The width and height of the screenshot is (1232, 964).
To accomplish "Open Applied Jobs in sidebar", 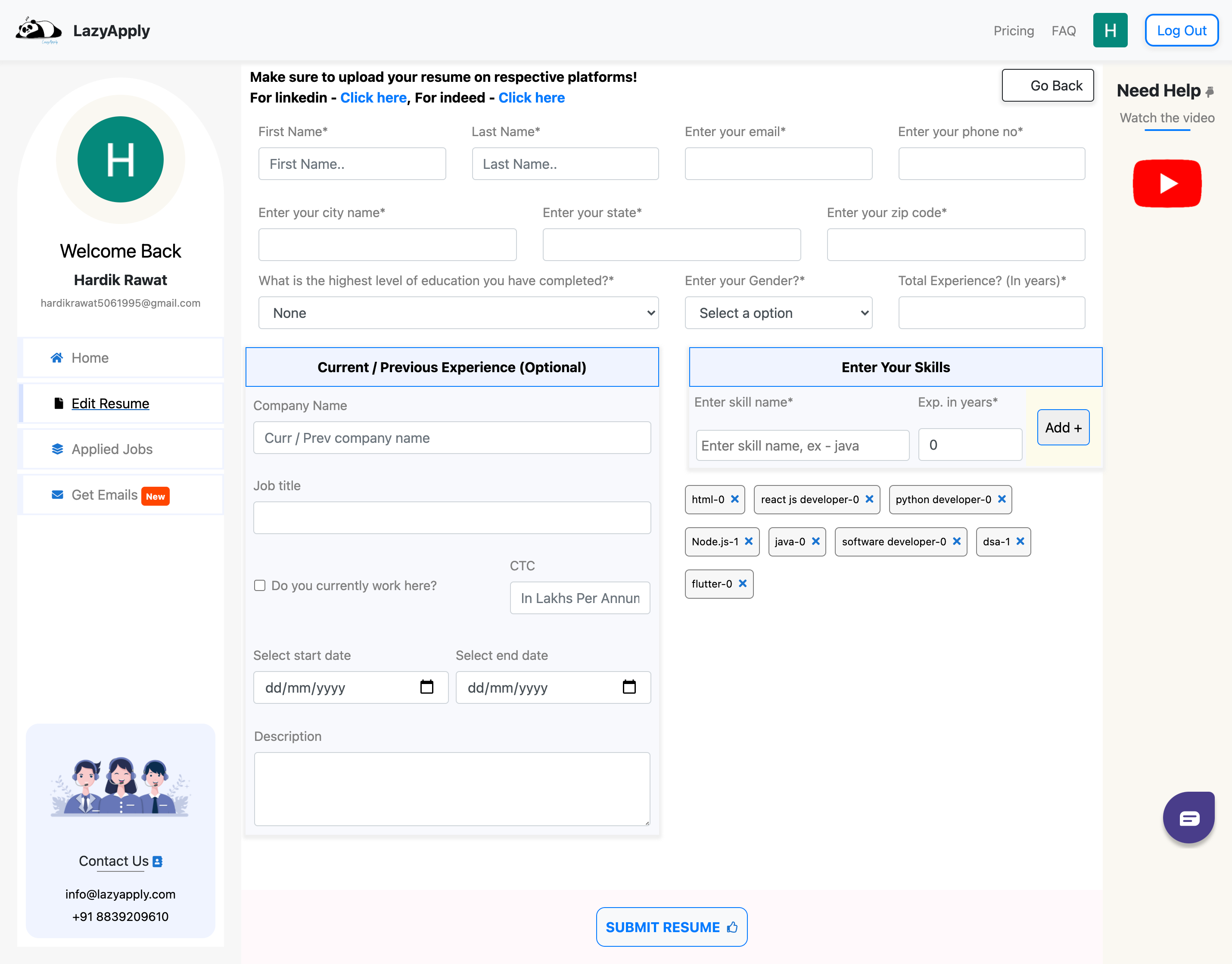I will point(112,449).
